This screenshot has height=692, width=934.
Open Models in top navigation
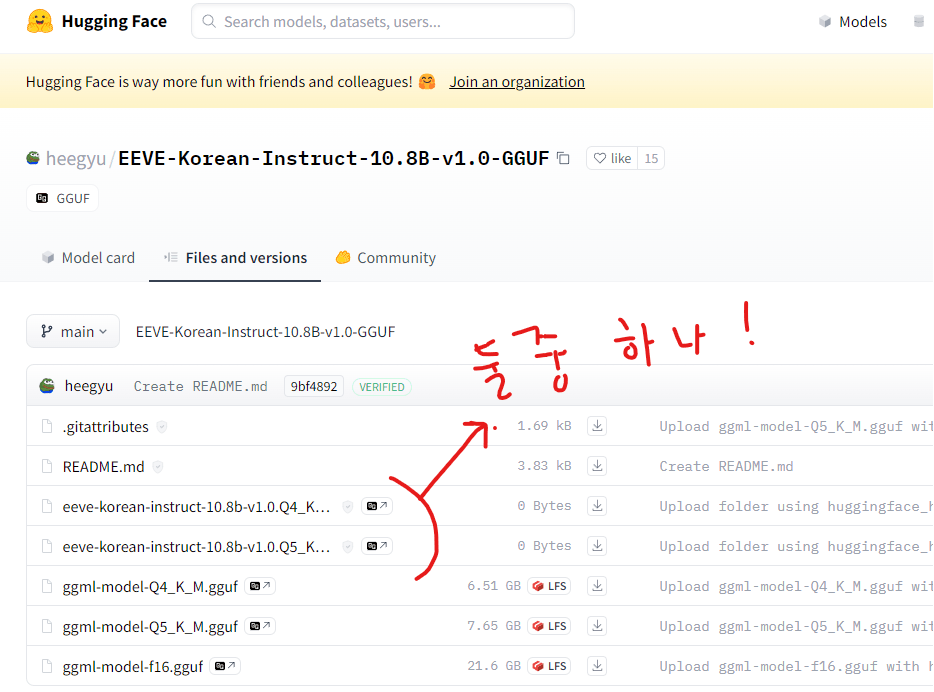tap(853, 22)
